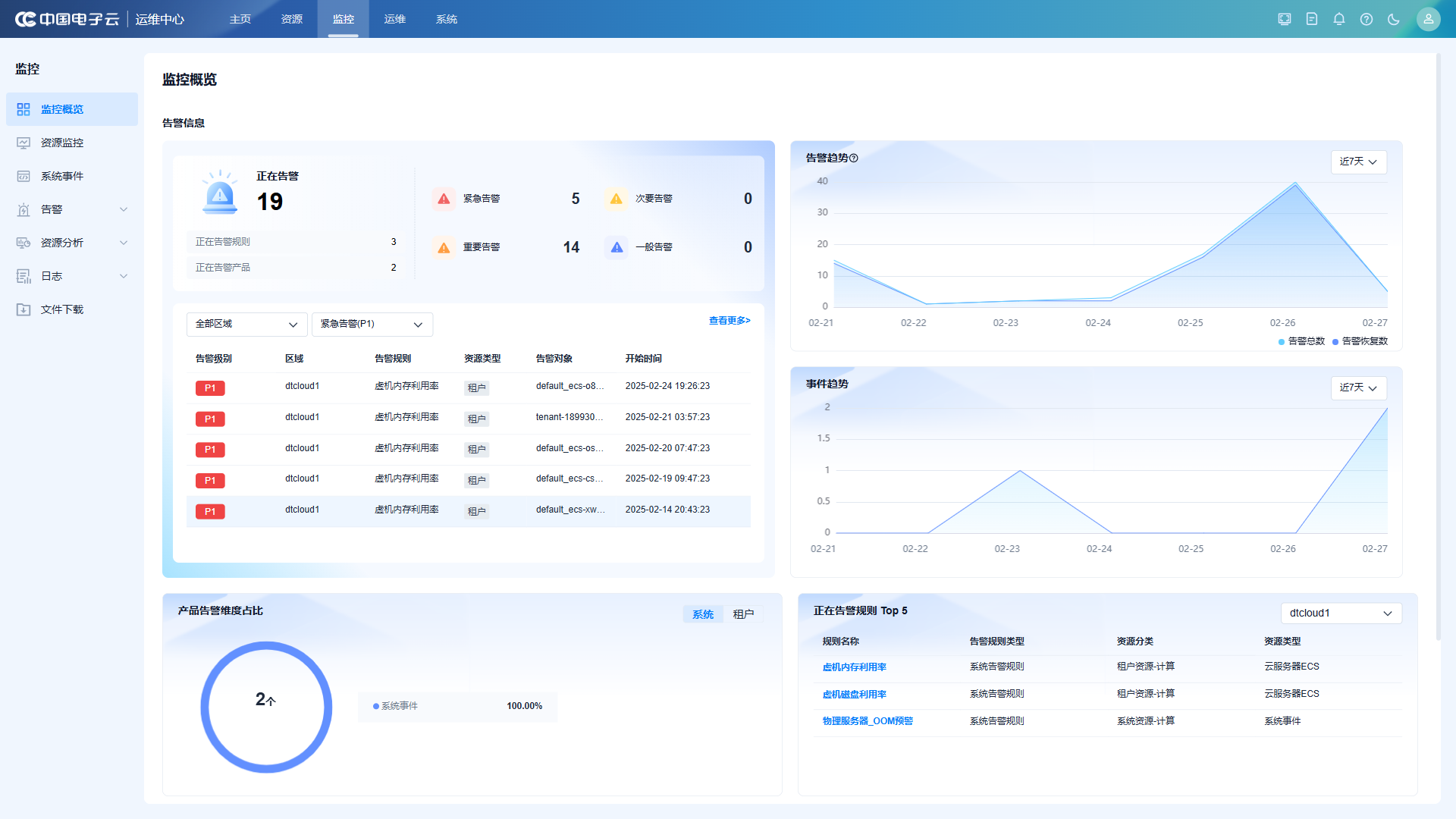This screenshot has width=1456, height=819.
Task: Click the 告警 sidebar siren icon
Action: pyautogui.click(x=24, y=209)
